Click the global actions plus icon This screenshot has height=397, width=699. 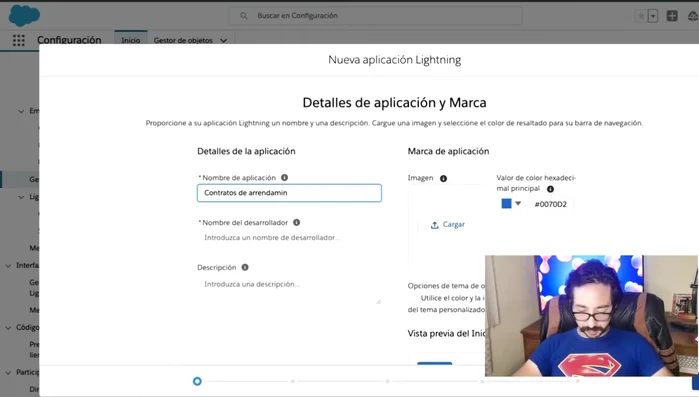coord(672,16)
